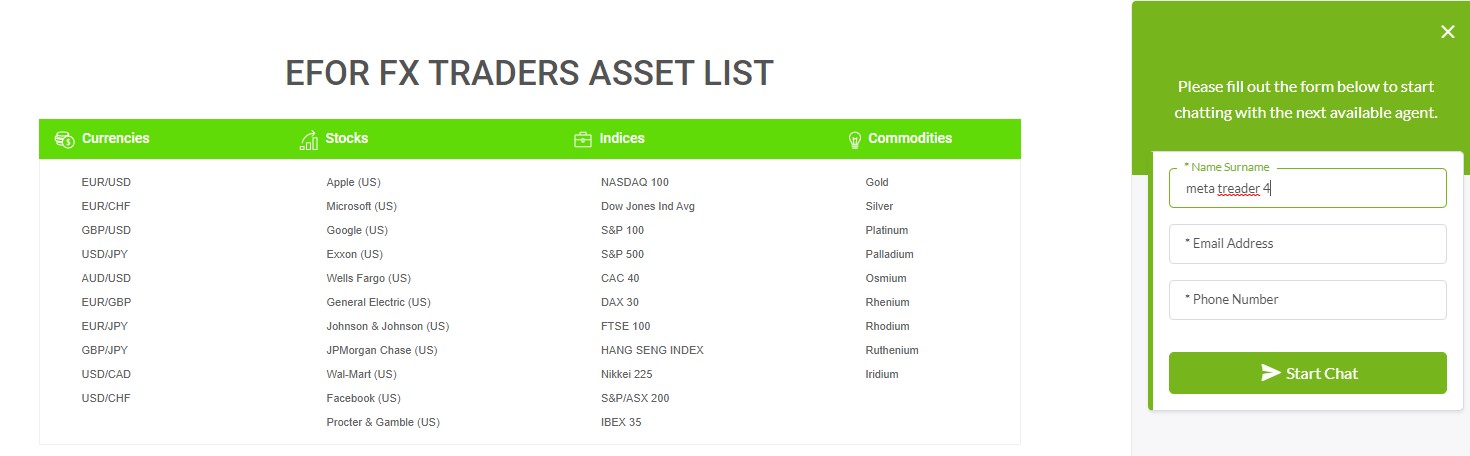The image size is (1470, 456).
Task: Select the Commodities column header
Action: [x=910, y=138]
